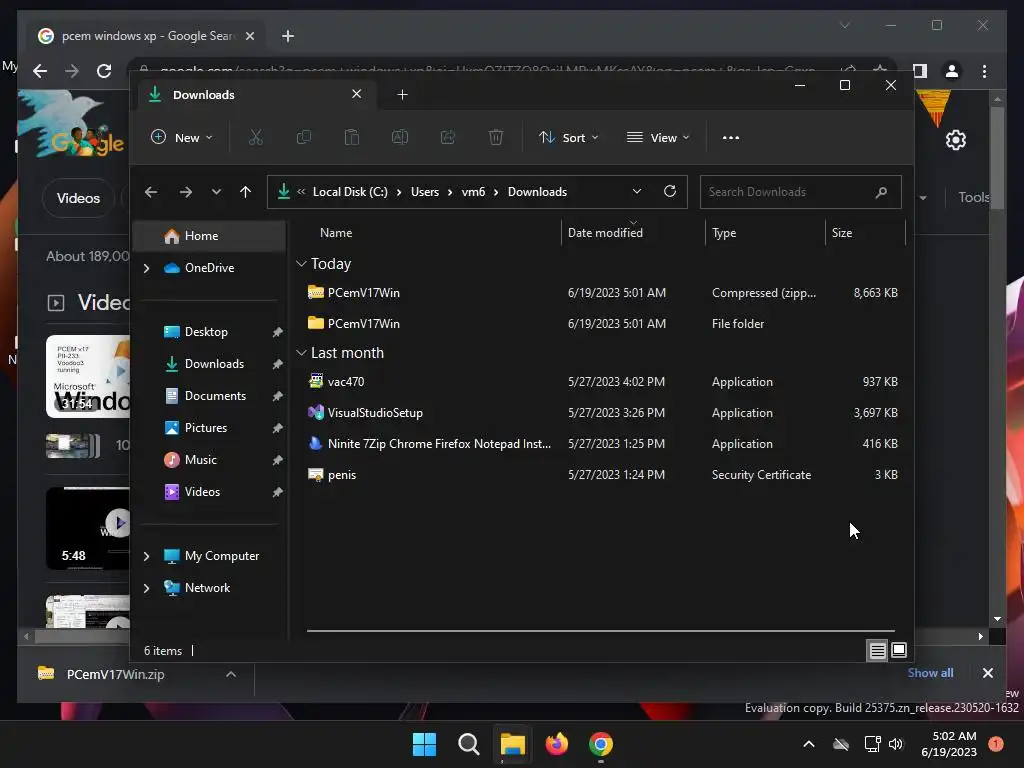Select Videos in navigation pane
Screen dimensions: 1024x768
pyautogui.click(x=209, y=492)
